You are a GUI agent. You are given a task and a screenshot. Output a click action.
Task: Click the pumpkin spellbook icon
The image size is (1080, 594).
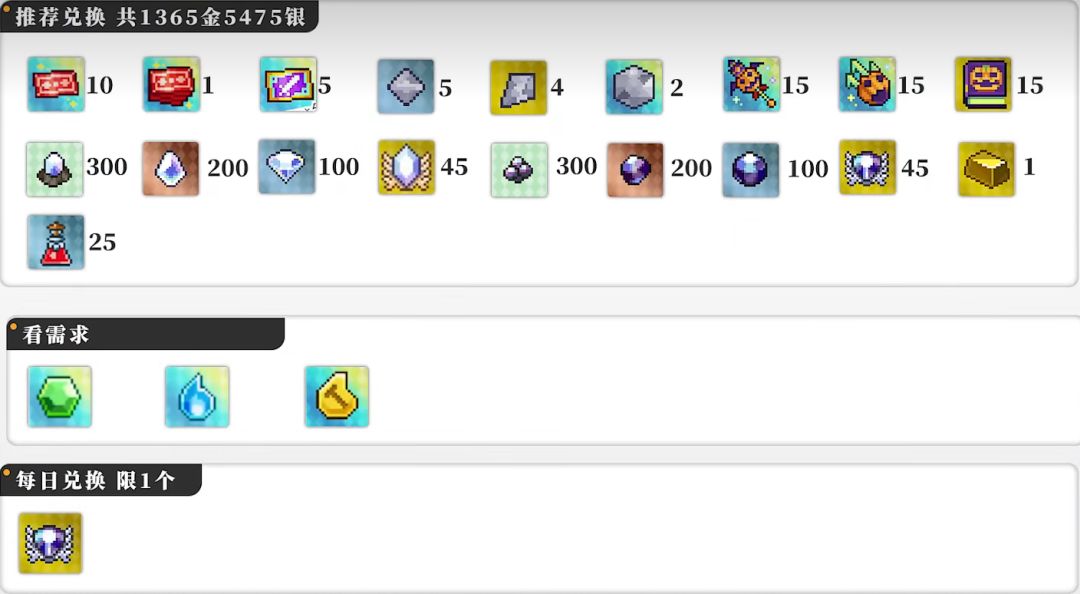983,85
